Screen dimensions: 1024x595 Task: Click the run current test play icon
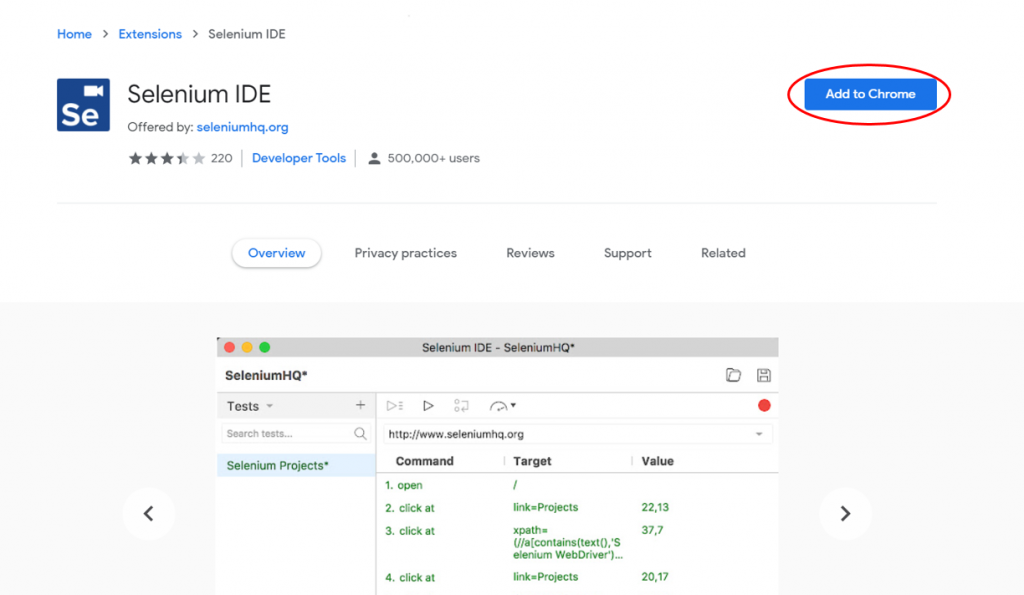coord(428,406)
